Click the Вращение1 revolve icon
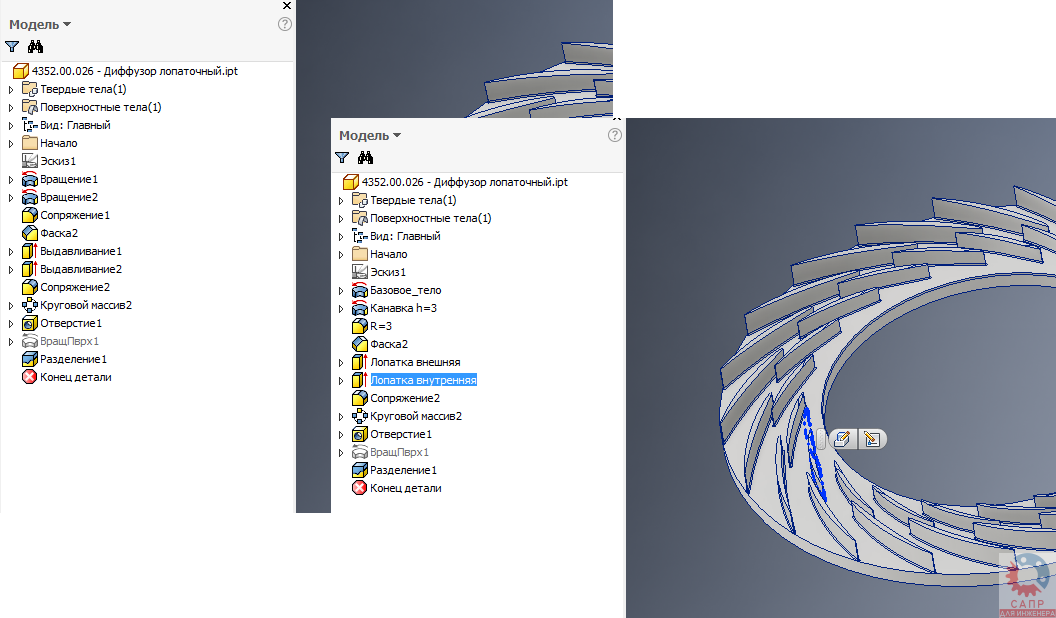The height and width of the screenshot is (618, 1056). point(30,179)
